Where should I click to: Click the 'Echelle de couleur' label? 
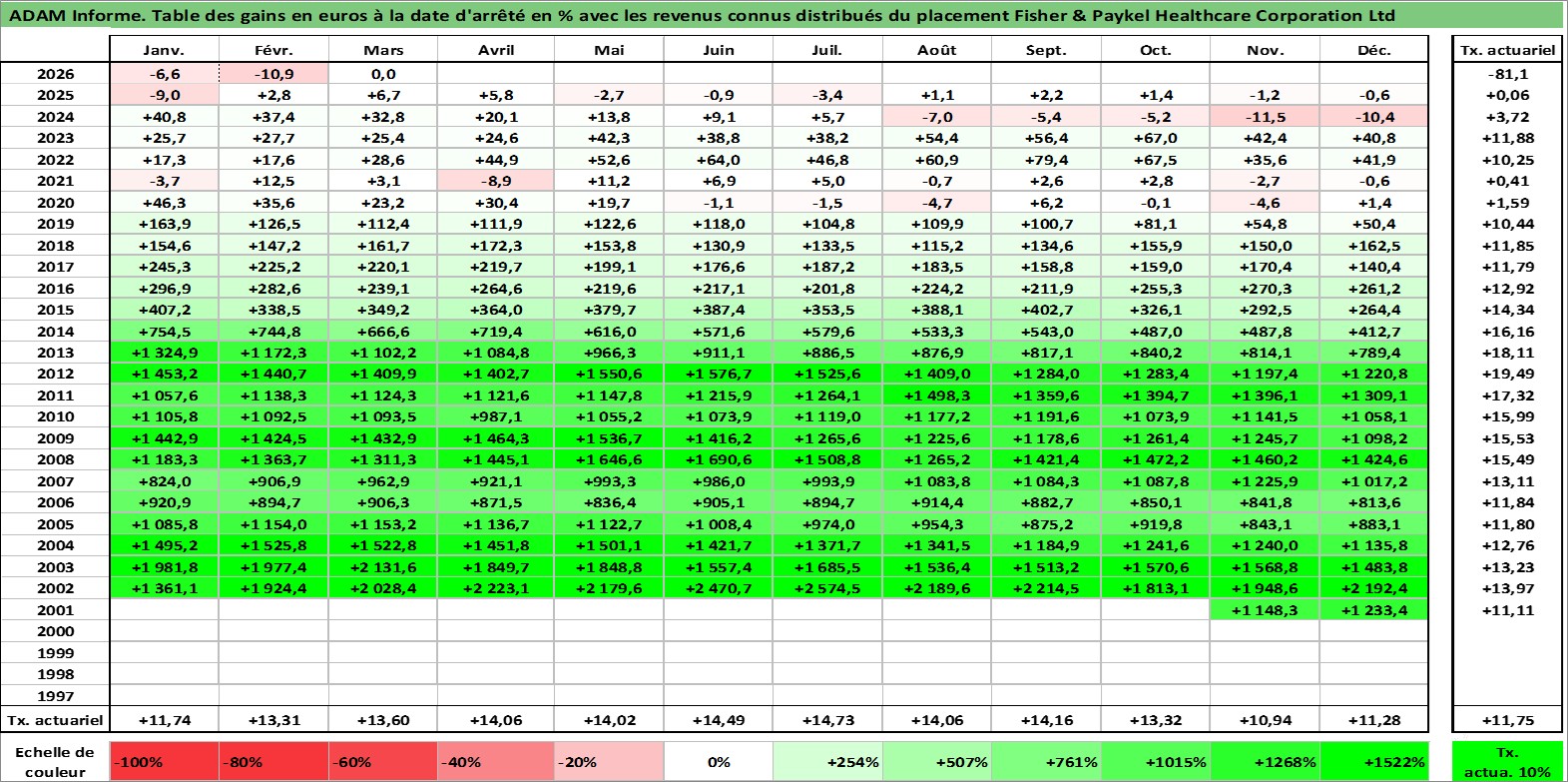(55, 761)
